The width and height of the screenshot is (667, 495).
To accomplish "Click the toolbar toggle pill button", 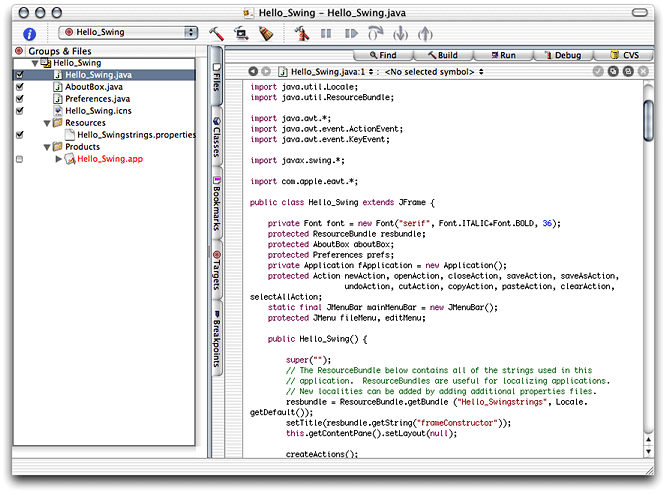I will 640,12.
